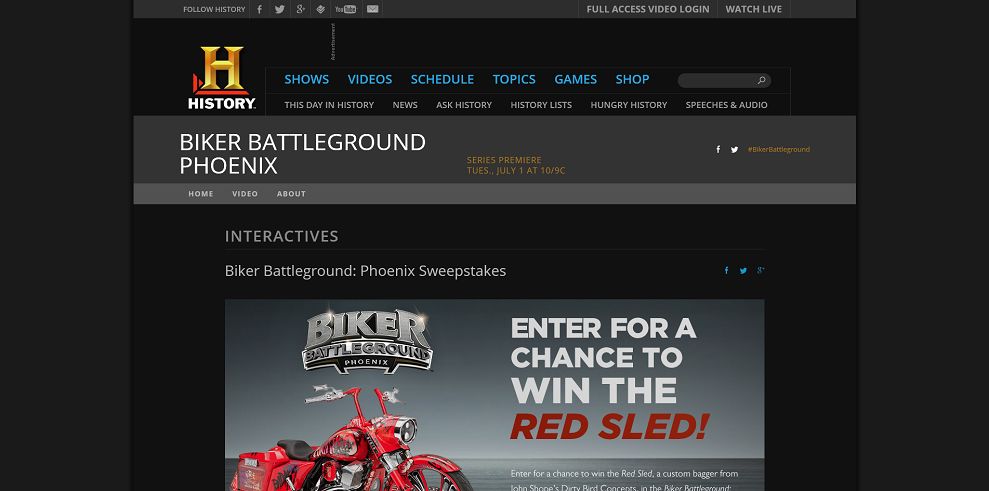Click the show's Facebook icon beside #BikerBattleground
The width and height of the screenshot is (989, 491).
pos(718,150)
